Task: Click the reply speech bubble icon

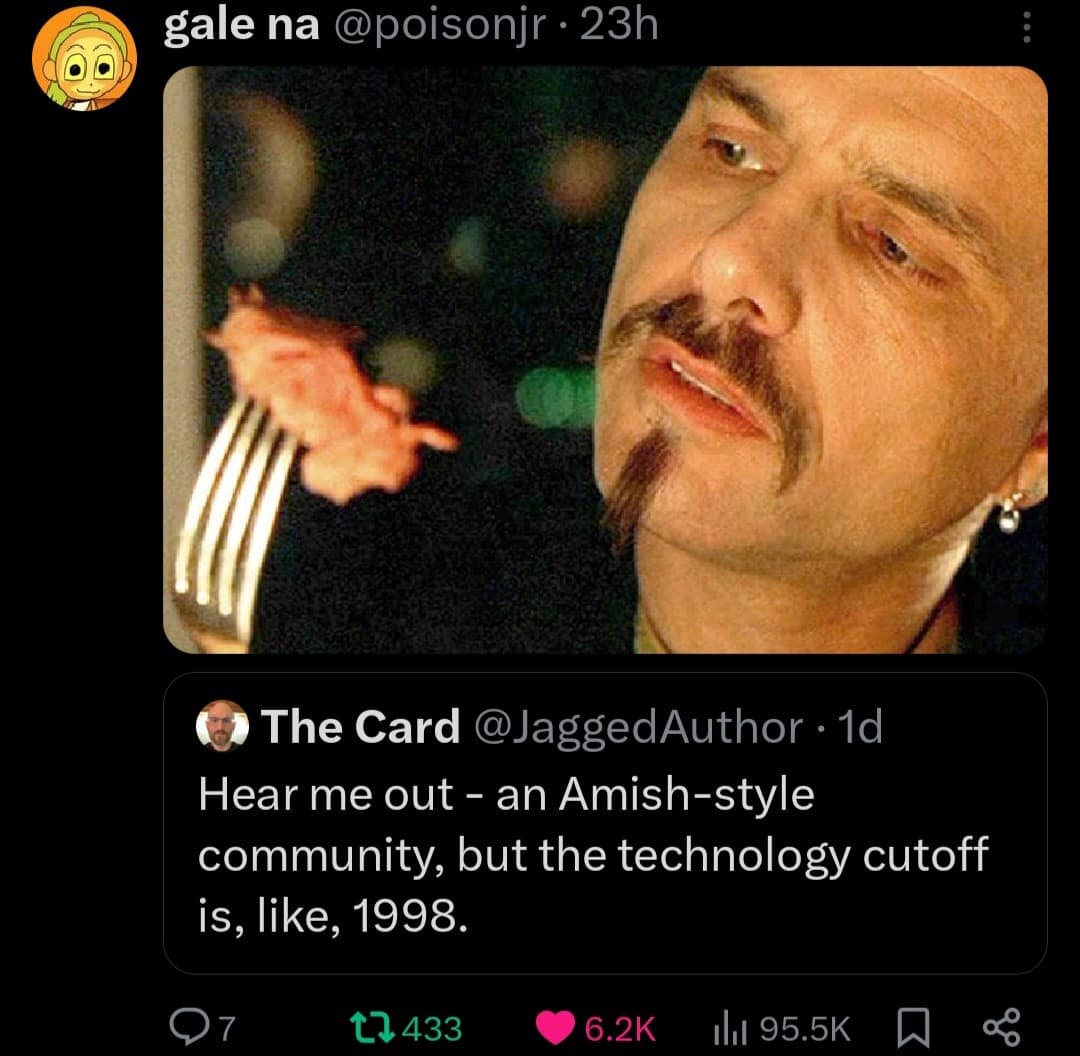Action: coord(187,1028)
